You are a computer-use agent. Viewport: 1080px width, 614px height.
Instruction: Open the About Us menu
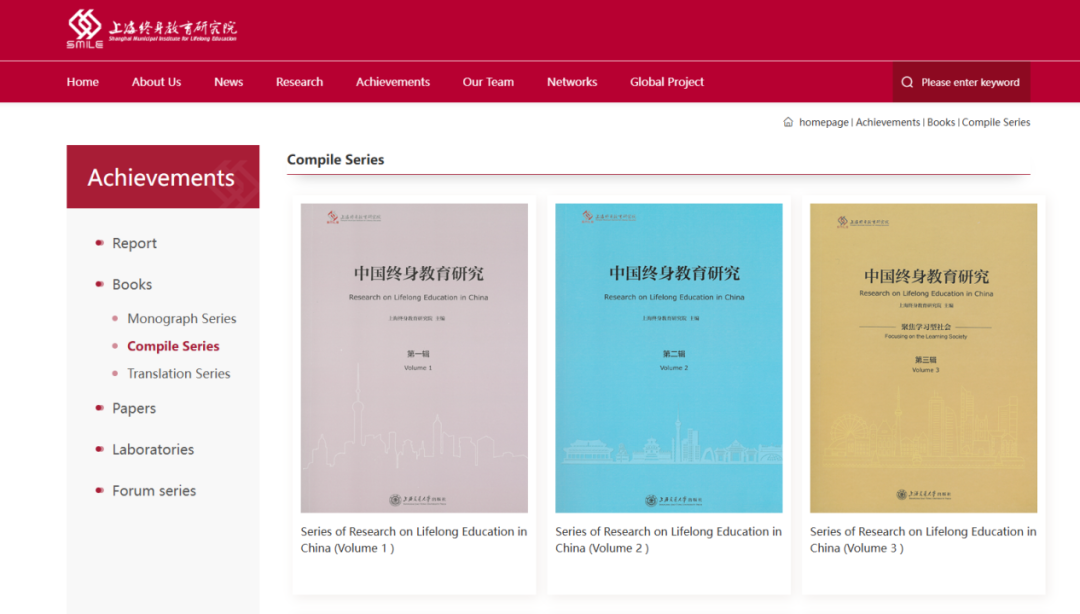coord(156,82)
